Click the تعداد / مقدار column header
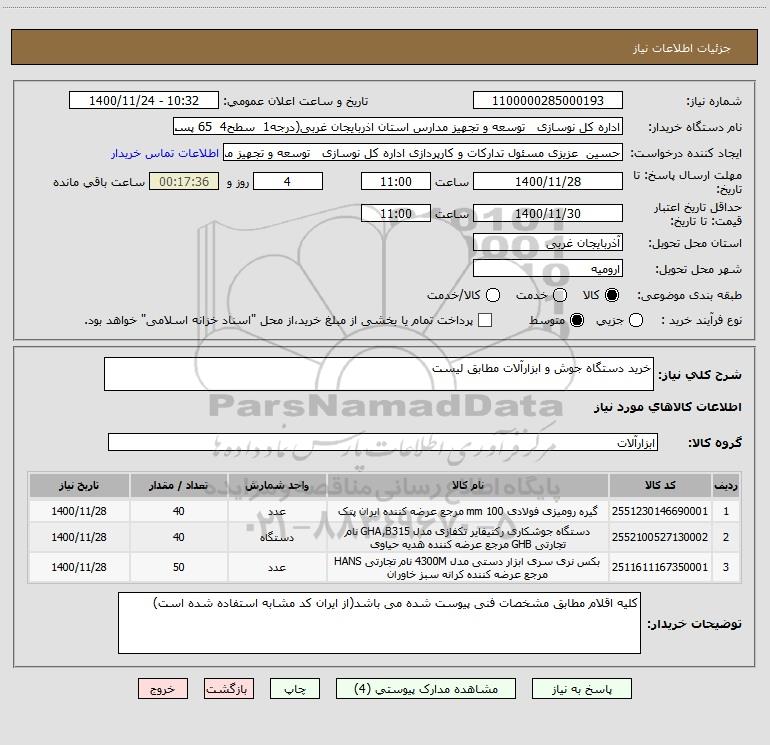This screenshot has height=745, width=770. (x=179, y=485)
